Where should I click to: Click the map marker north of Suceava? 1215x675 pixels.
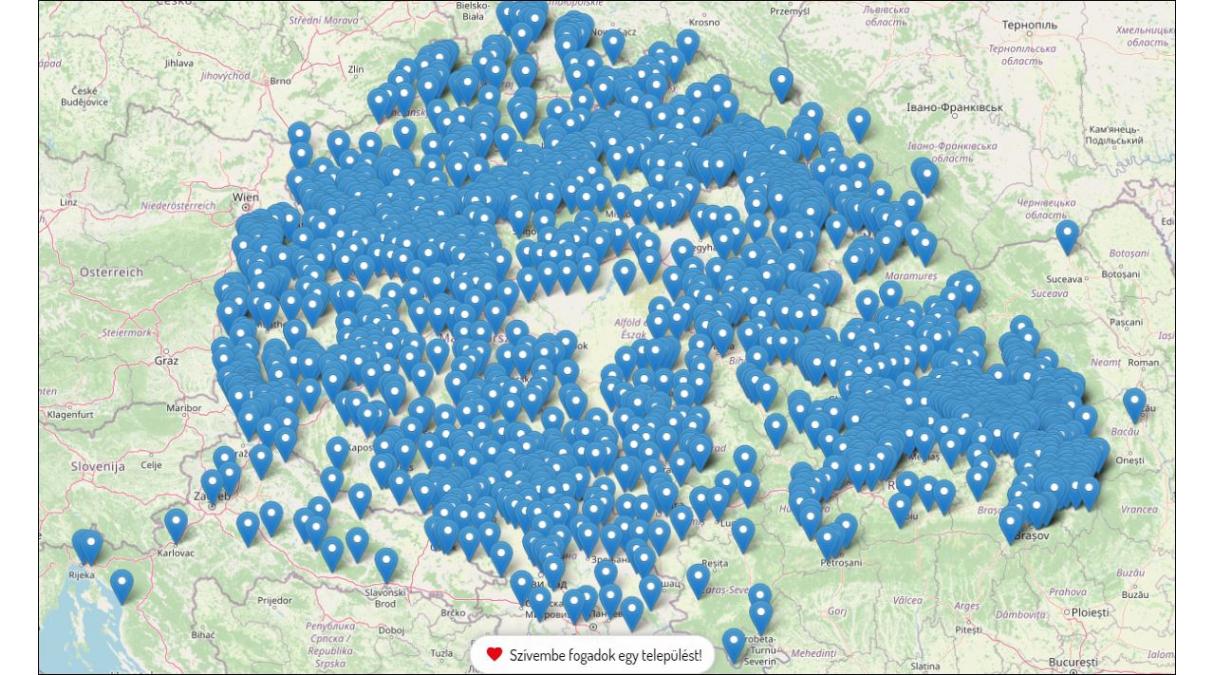1067,235
